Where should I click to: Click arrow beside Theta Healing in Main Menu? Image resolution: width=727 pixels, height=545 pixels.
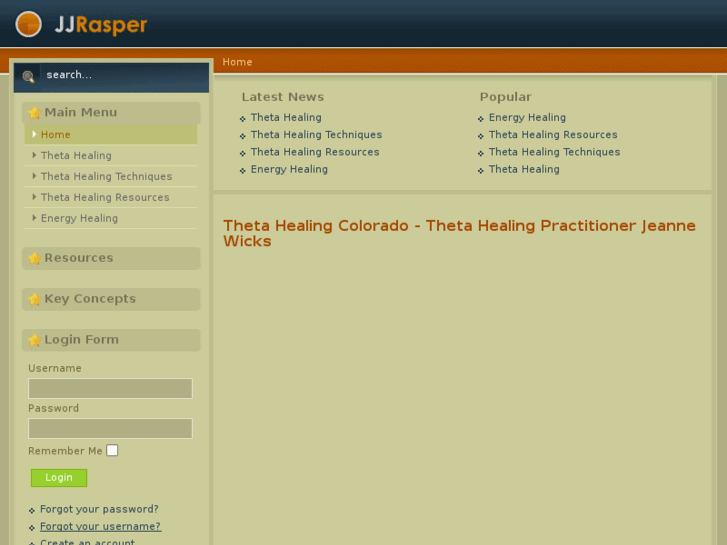tap(34, 155)
